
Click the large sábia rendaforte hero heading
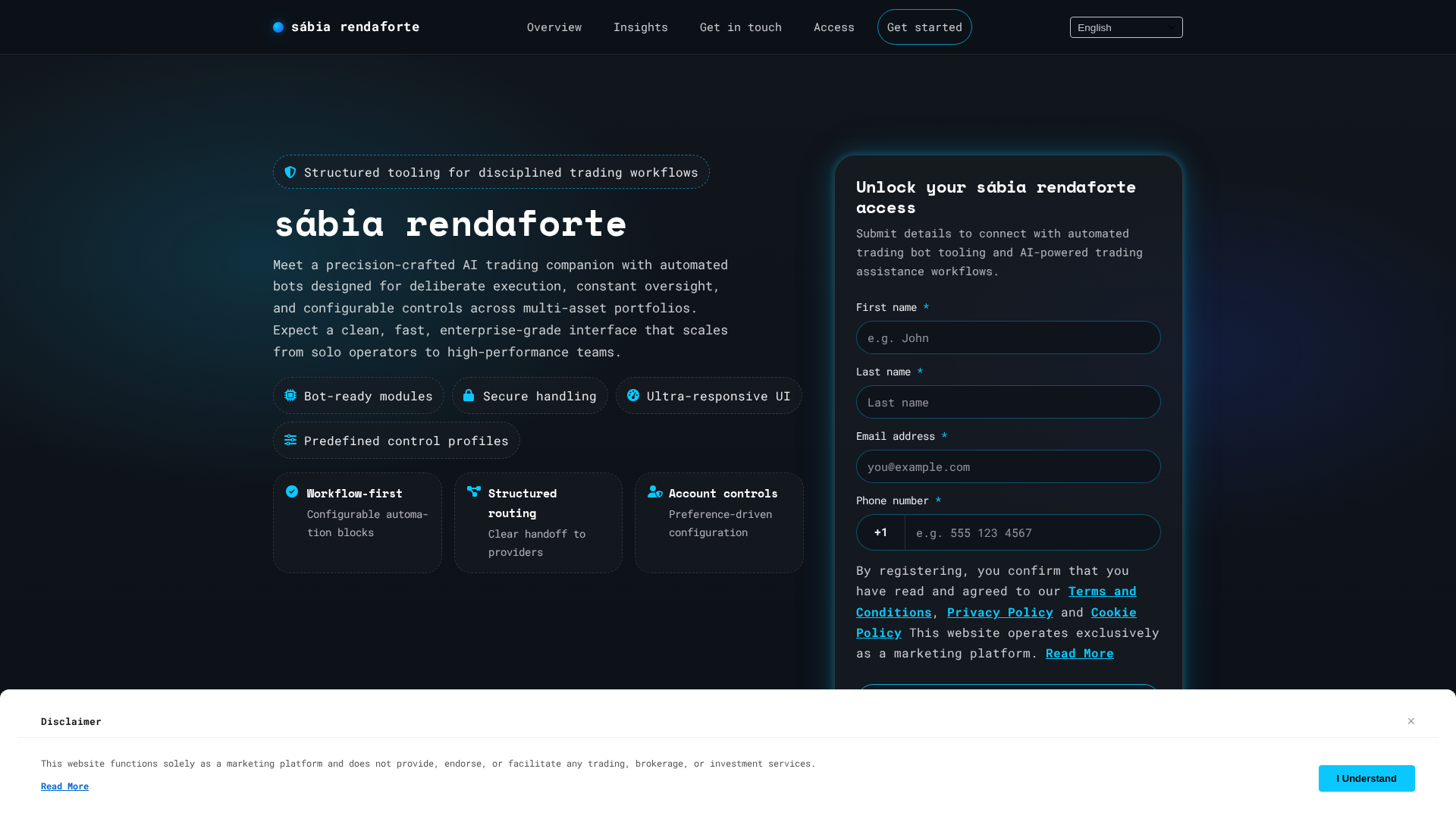[450, 223]
